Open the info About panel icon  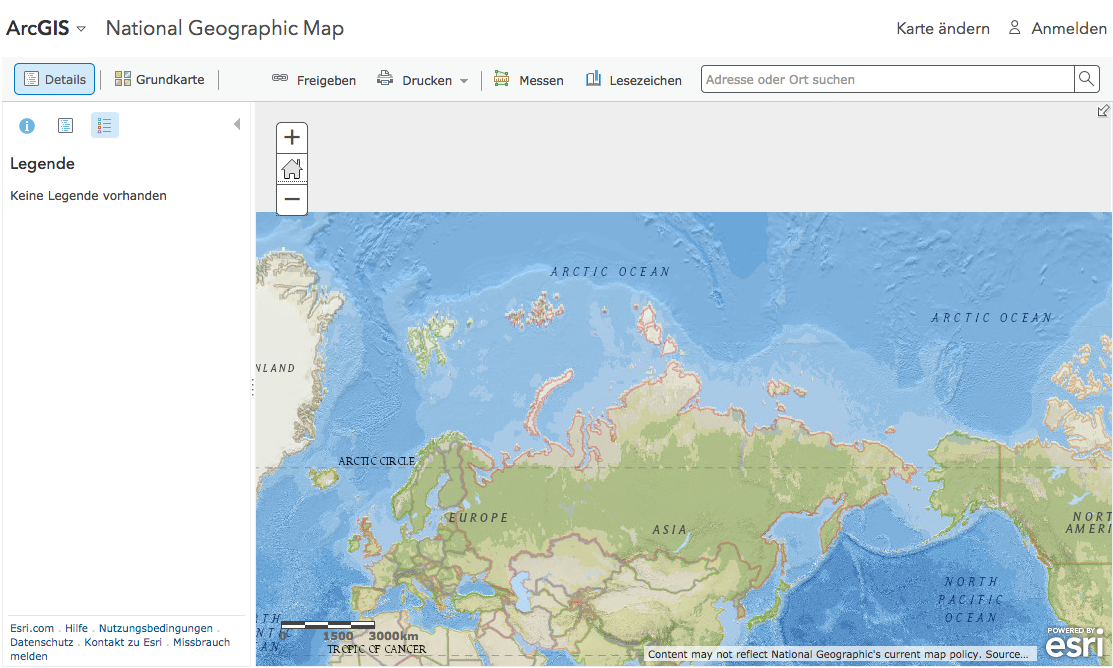27,126
